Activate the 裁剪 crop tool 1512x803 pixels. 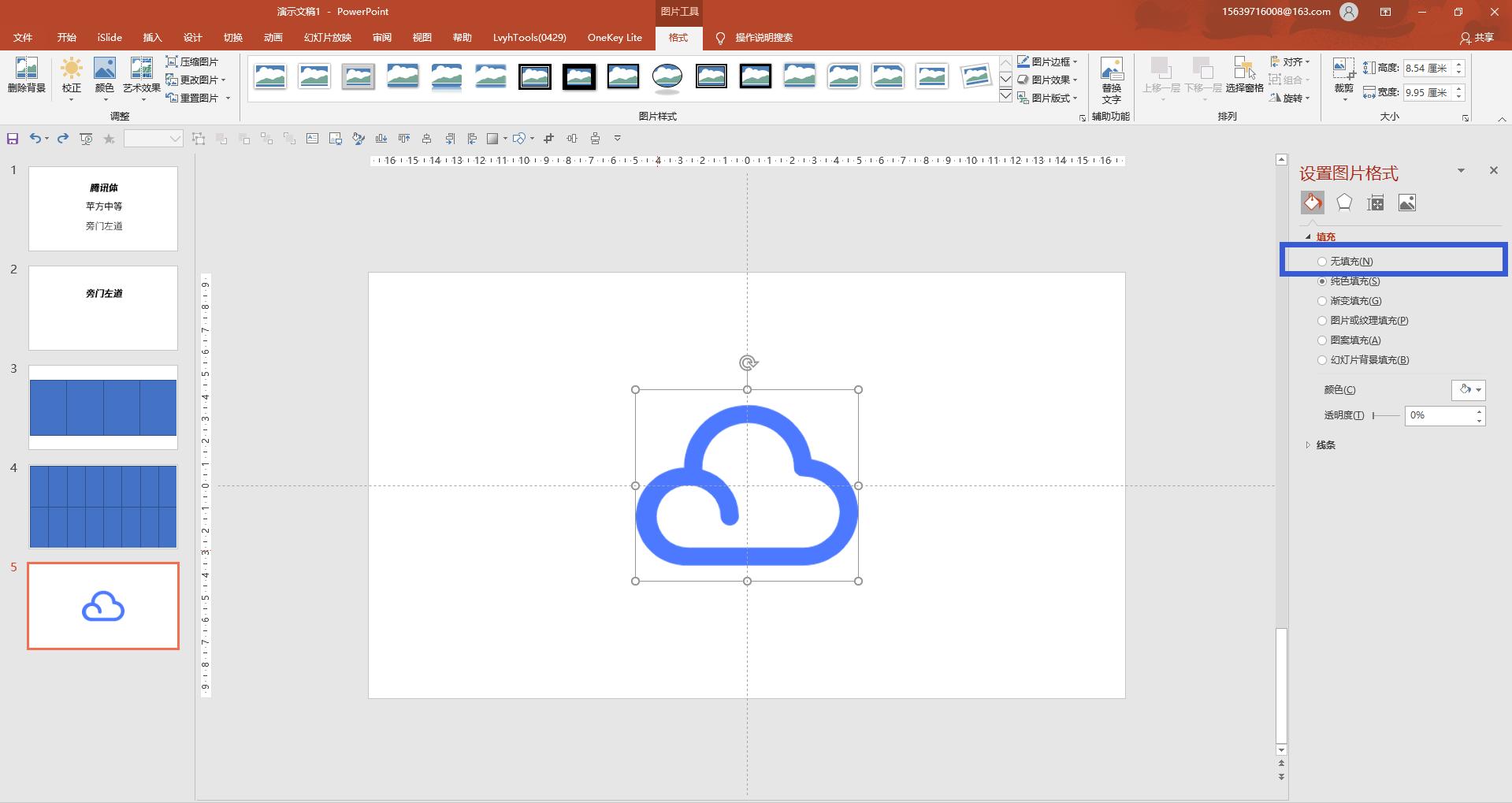click(1343, 79)
